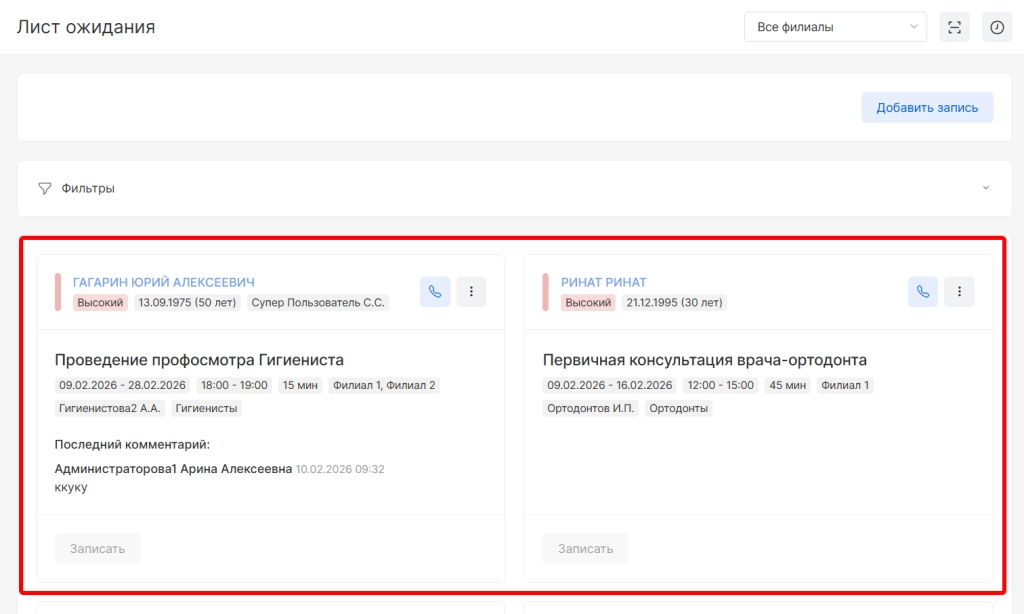Open patient link РИНАТ РИНАТ
This screenshot has width=1024, height=614.
point(604,283)
